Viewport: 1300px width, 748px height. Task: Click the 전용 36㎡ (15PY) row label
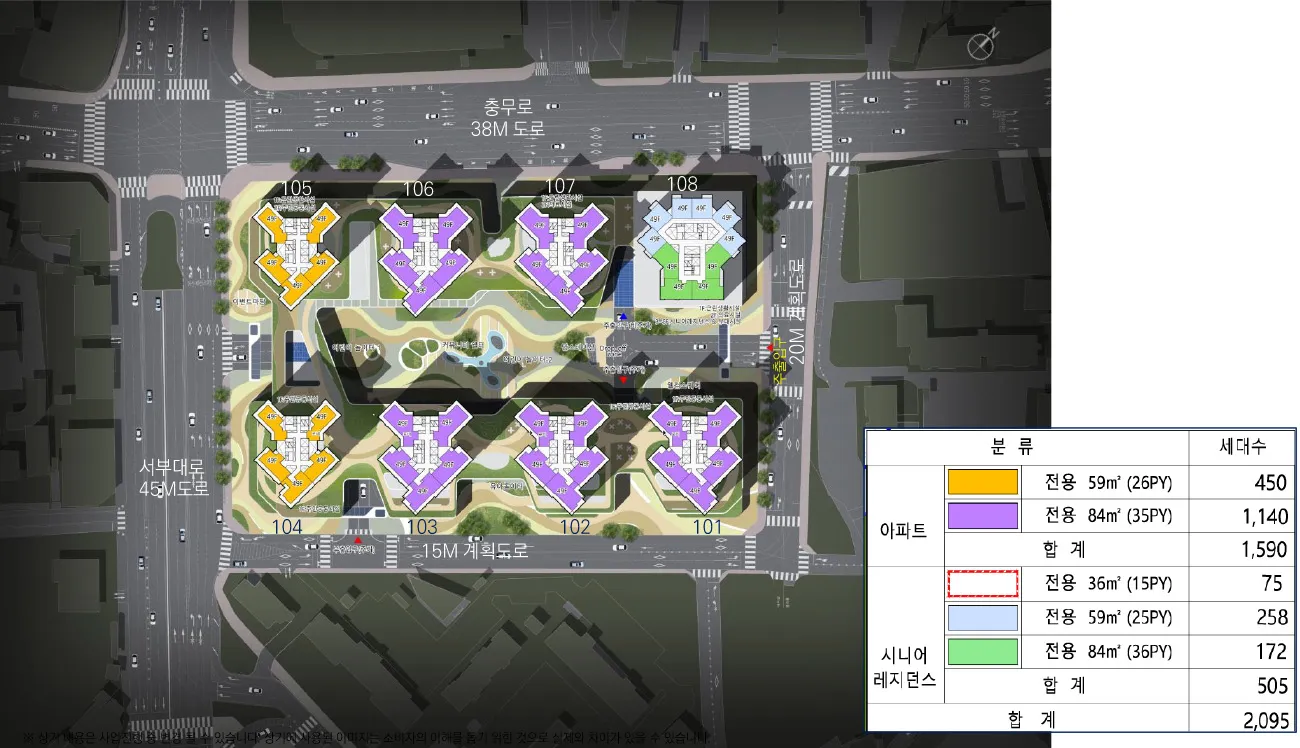1108,583
